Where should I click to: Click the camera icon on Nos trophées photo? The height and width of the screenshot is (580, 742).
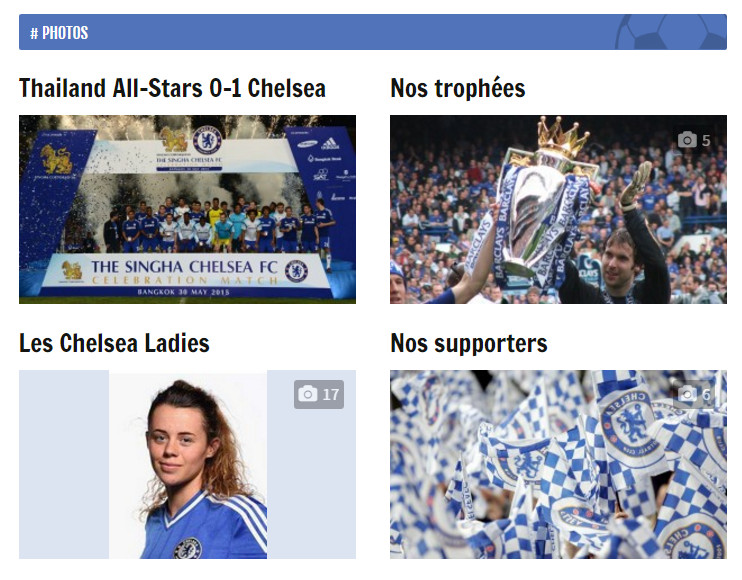tap(687, 140)
